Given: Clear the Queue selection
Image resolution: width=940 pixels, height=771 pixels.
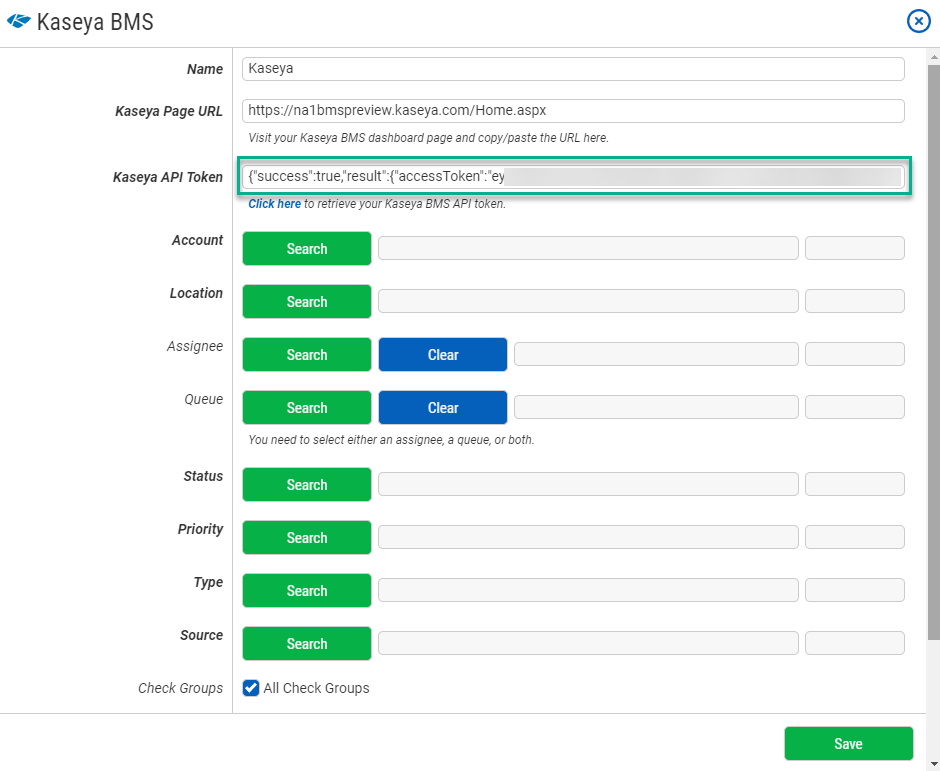Looking at the screenshot, I should (x=442, y=407).
